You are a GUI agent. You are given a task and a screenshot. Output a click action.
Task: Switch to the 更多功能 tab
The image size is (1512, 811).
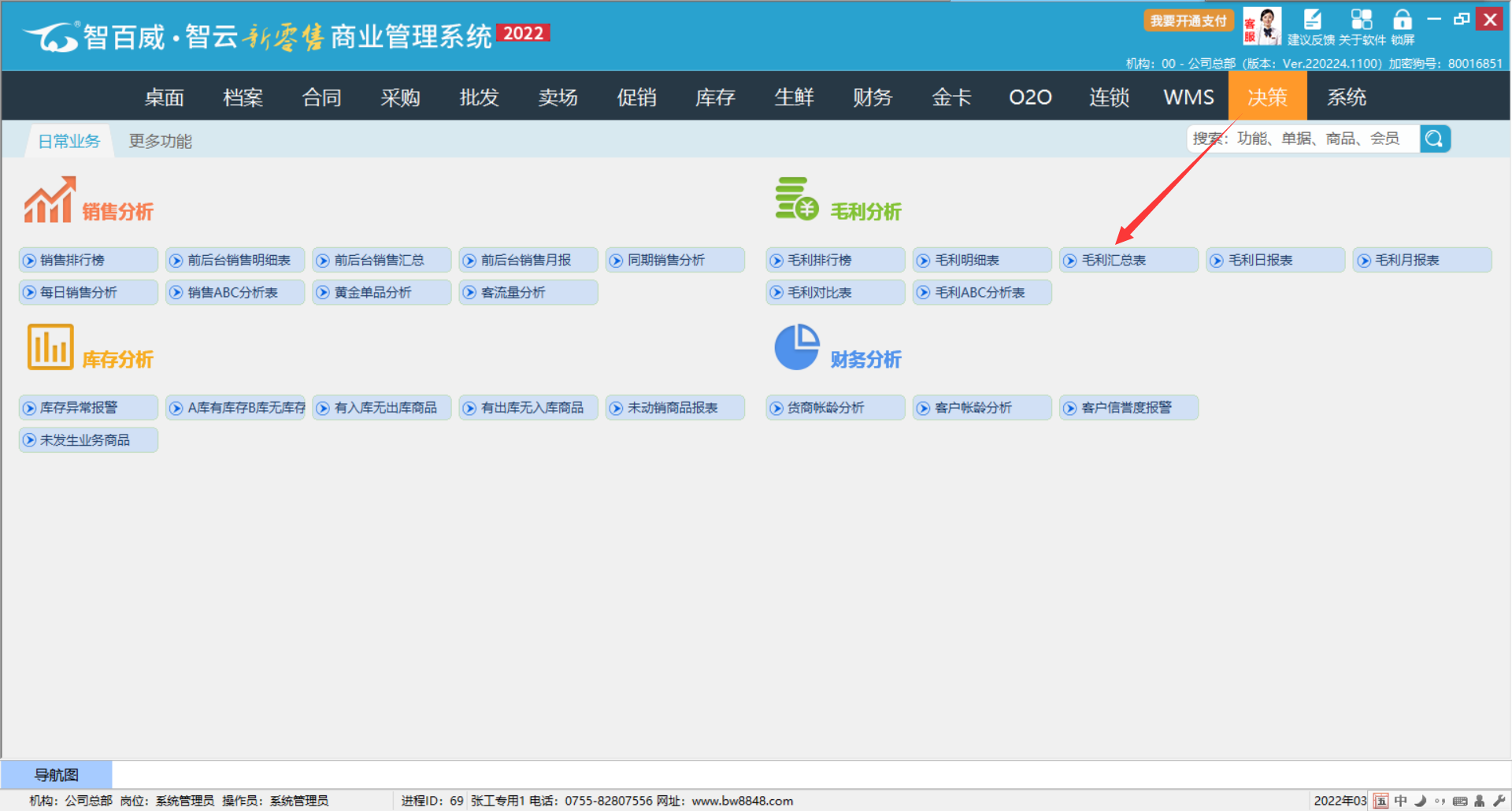click(161, 141)
